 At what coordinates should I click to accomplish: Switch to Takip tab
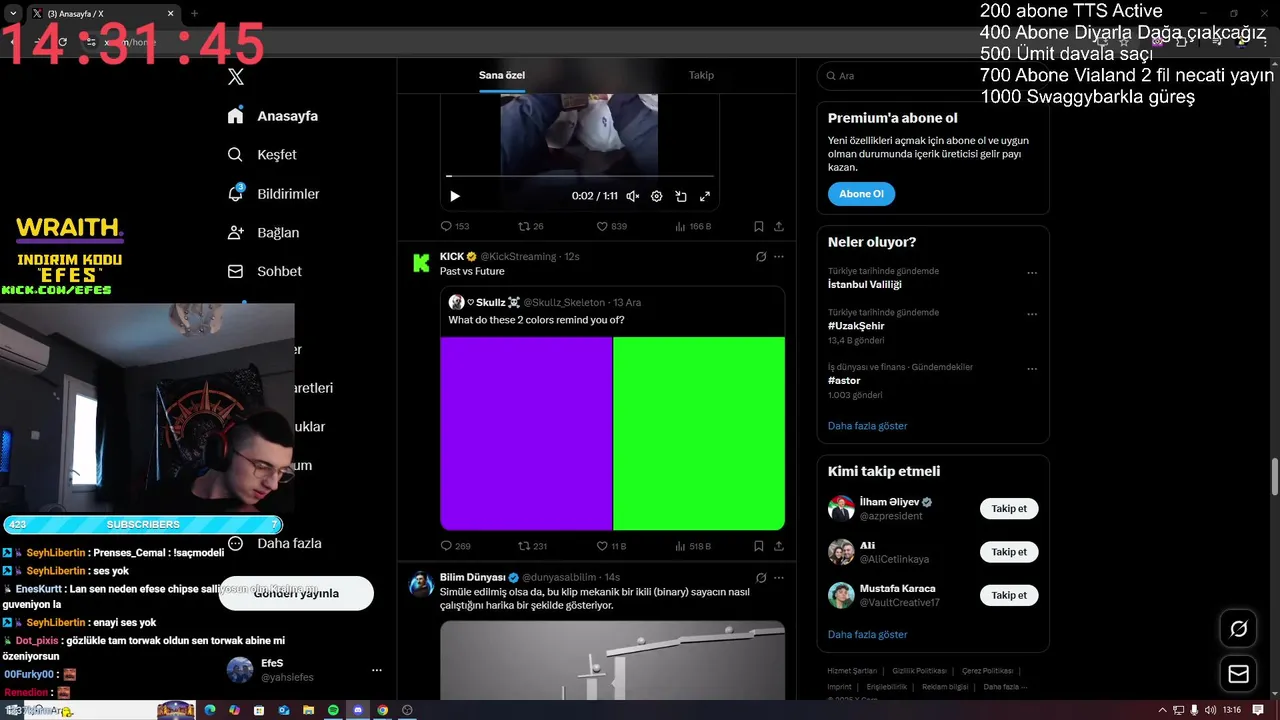coord(701,75)
